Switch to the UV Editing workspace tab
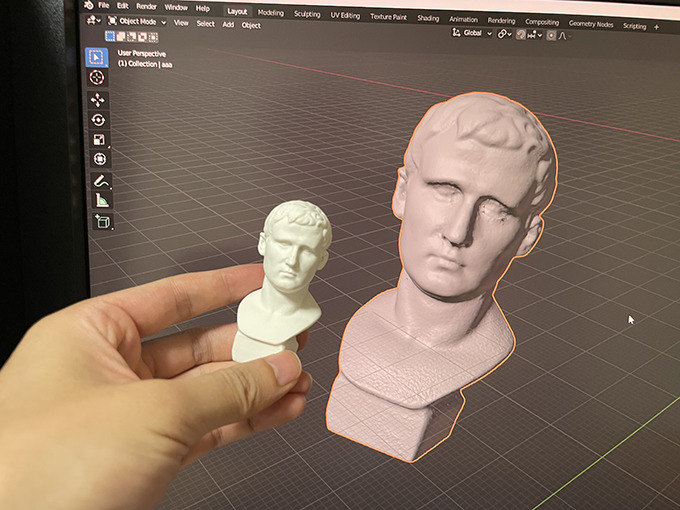 point(345,15)
